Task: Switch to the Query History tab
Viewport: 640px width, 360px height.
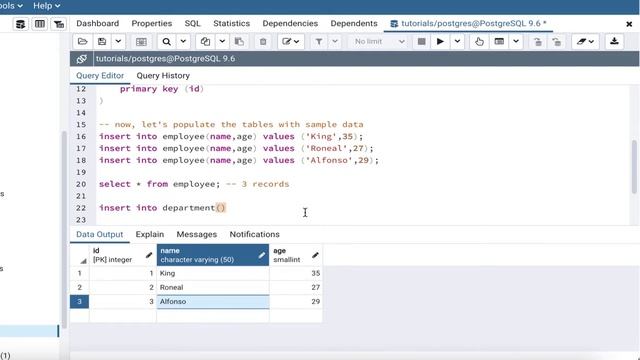Action: coord(163,76)
